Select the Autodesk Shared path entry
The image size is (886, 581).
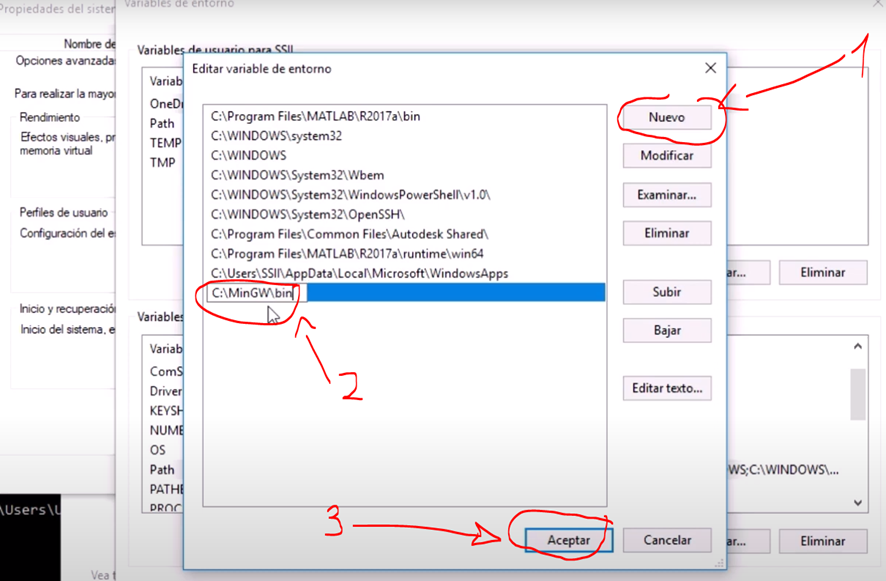349,234
